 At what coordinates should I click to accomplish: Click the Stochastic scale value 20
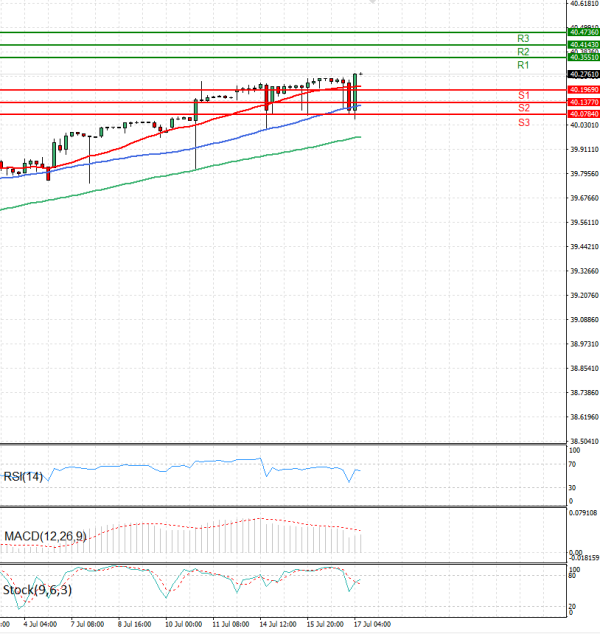[572, 607]
